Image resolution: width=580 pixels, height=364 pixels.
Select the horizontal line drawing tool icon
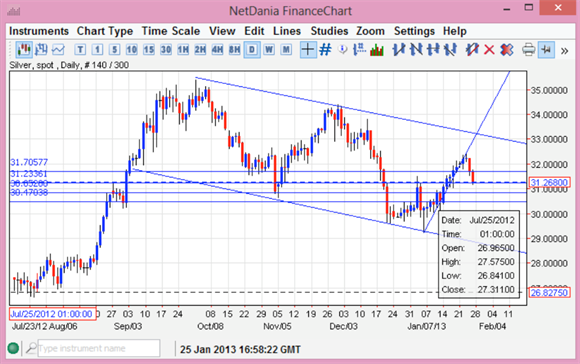pyautogui.click(x=433, y=50)
